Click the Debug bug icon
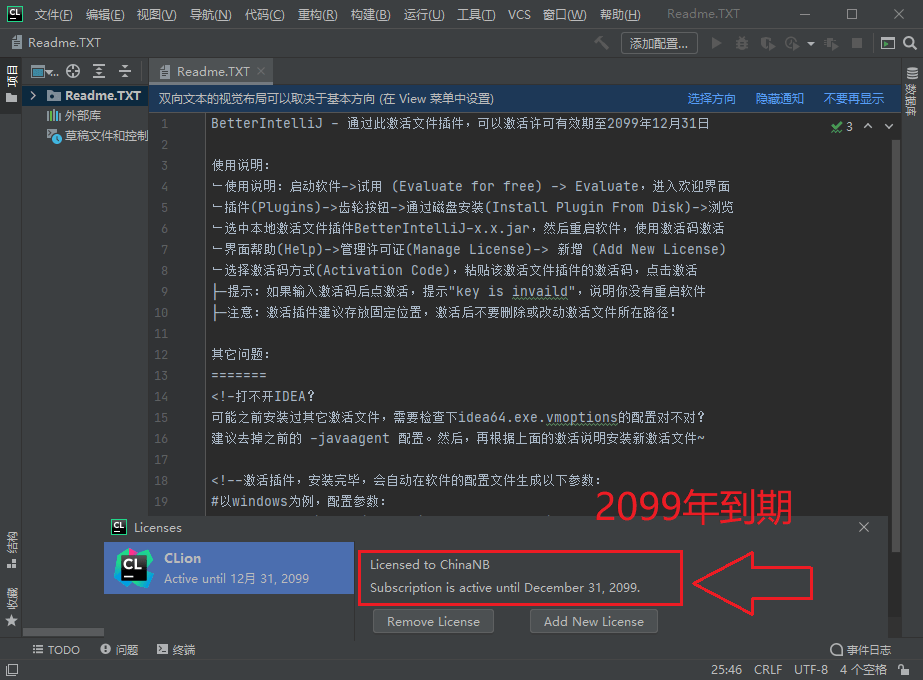 click(x=742, y=43)
